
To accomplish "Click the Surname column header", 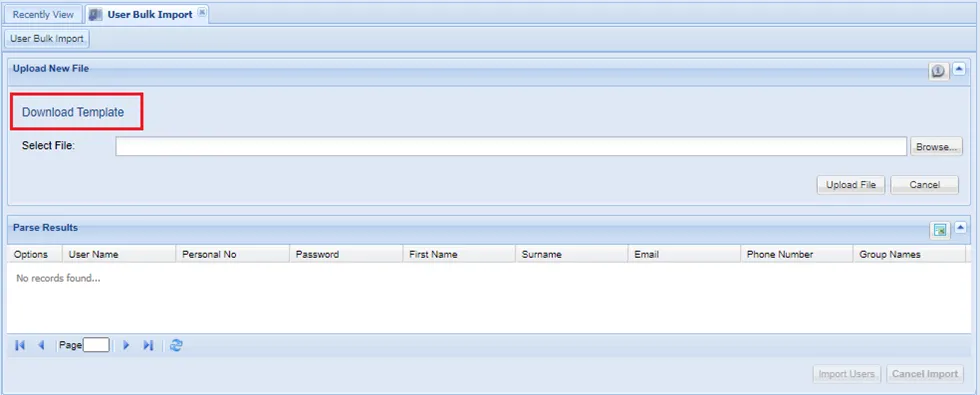I will point(572,254).
